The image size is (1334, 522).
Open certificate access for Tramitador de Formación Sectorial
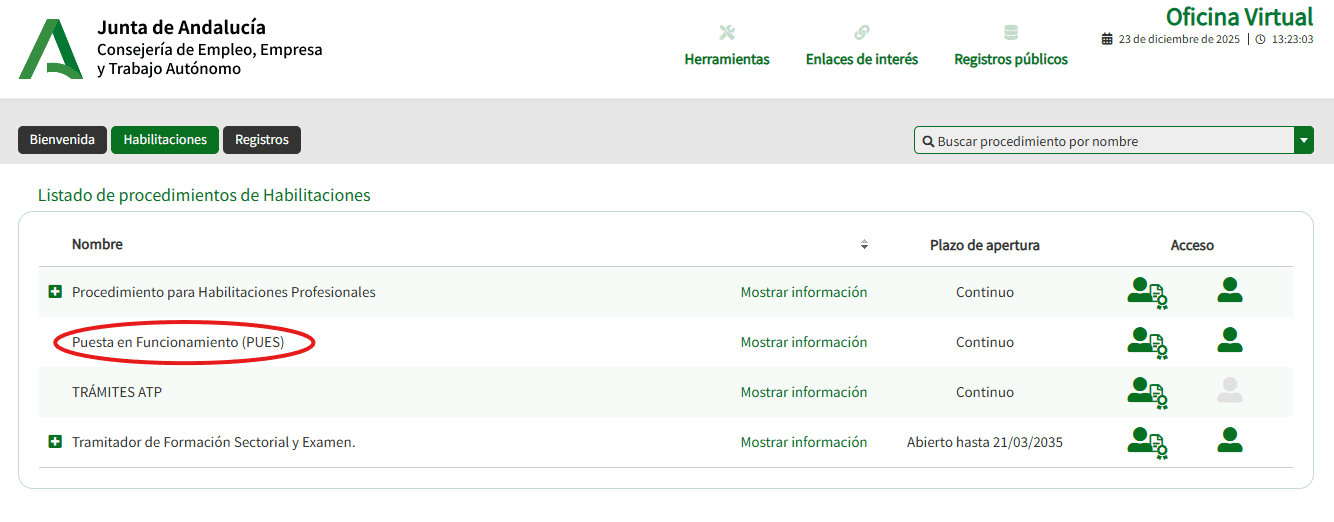point(1147,442)
